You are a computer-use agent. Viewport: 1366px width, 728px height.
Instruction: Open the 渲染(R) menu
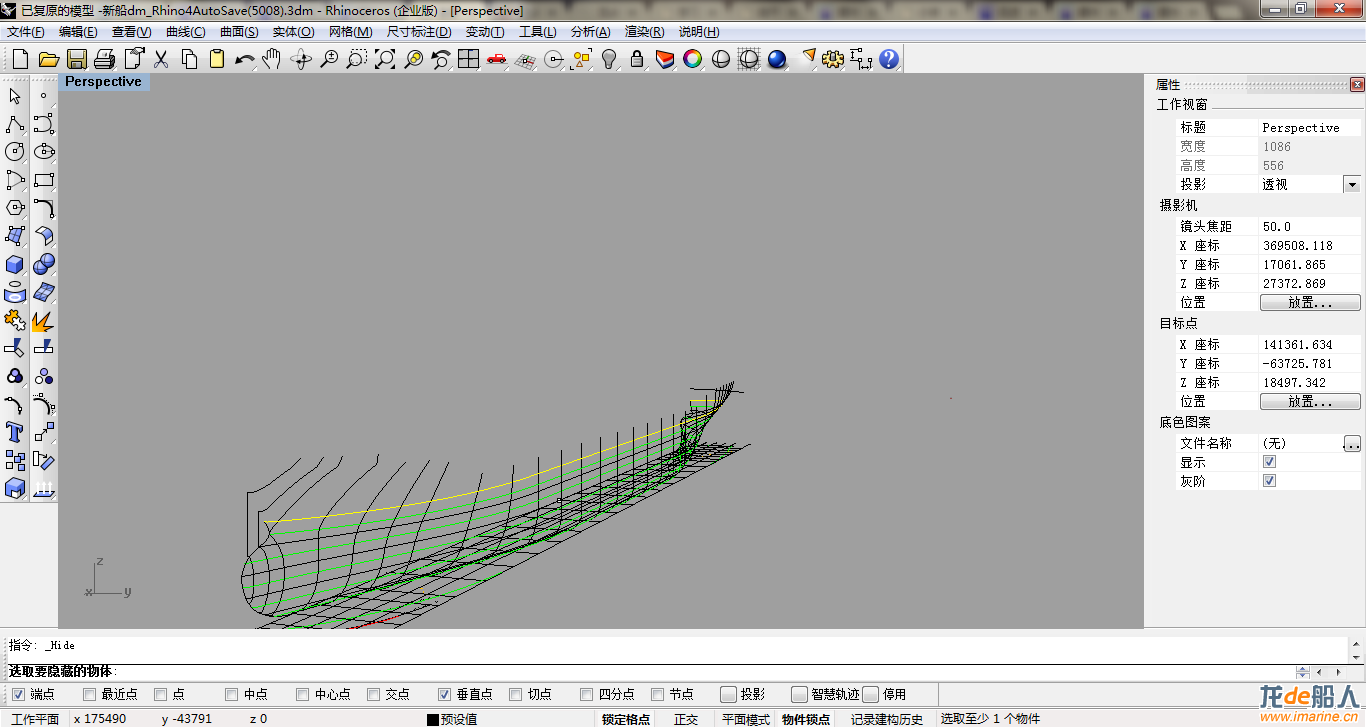tap(644, 32)
